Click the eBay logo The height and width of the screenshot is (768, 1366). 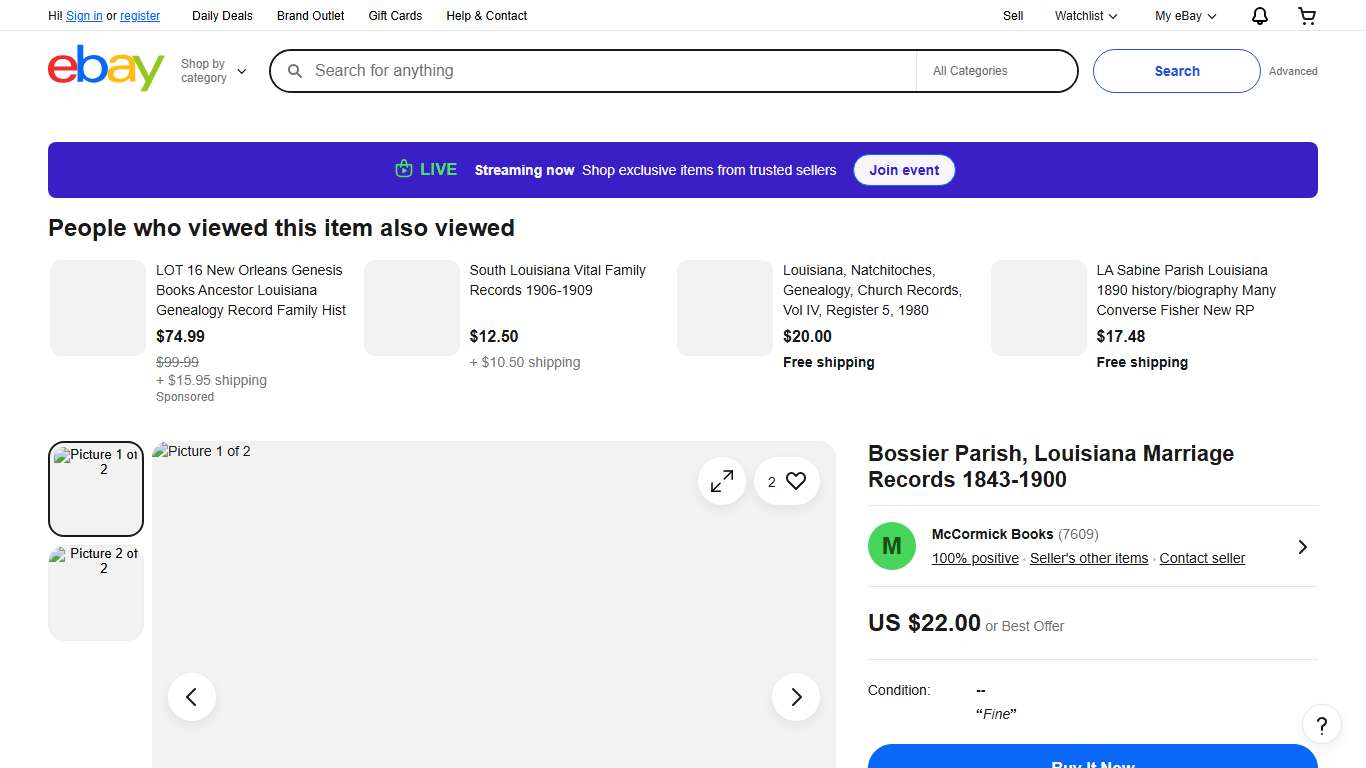106,69
